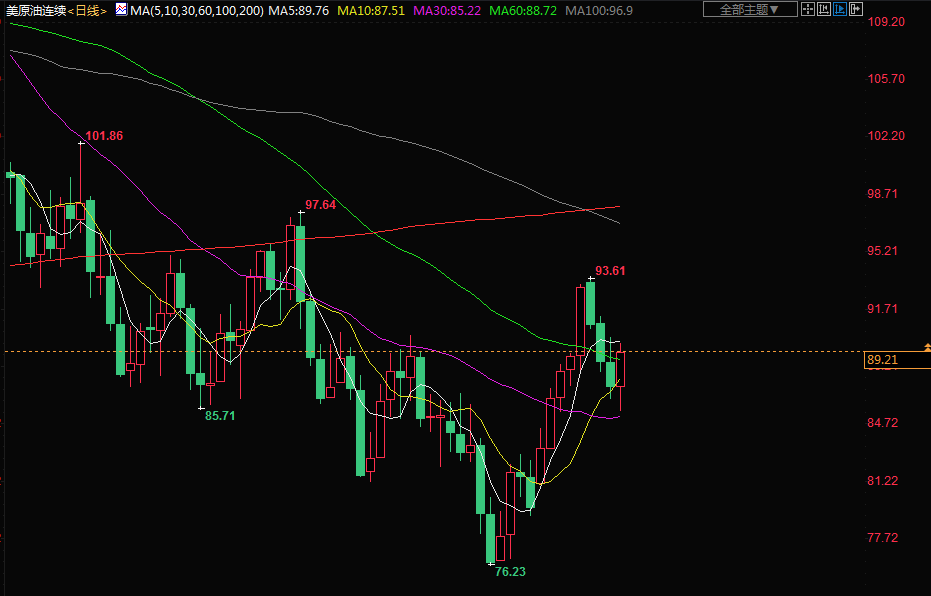Viewport: 931px width, 596px height.
Task: Click the exit arrow icon at top right
Action: (856, 9)
